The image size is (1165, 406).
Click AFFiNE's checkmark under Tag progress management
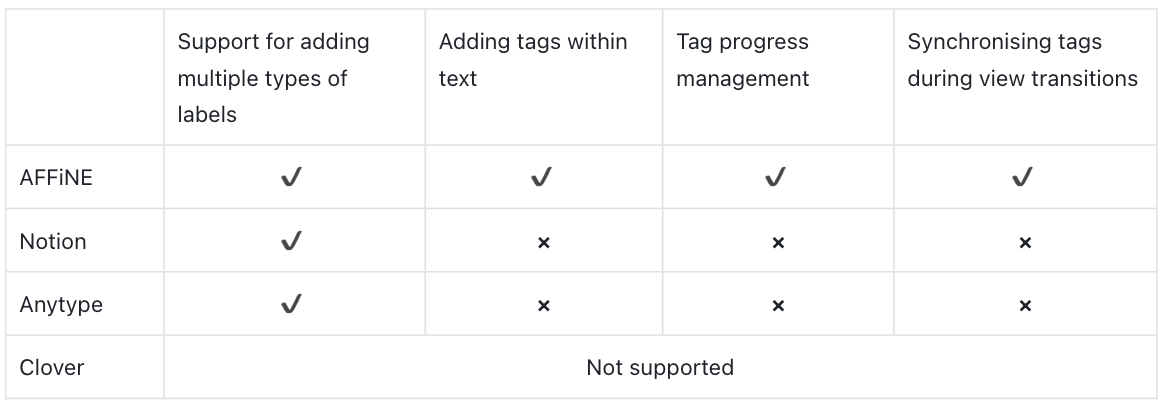pos(775,177)
